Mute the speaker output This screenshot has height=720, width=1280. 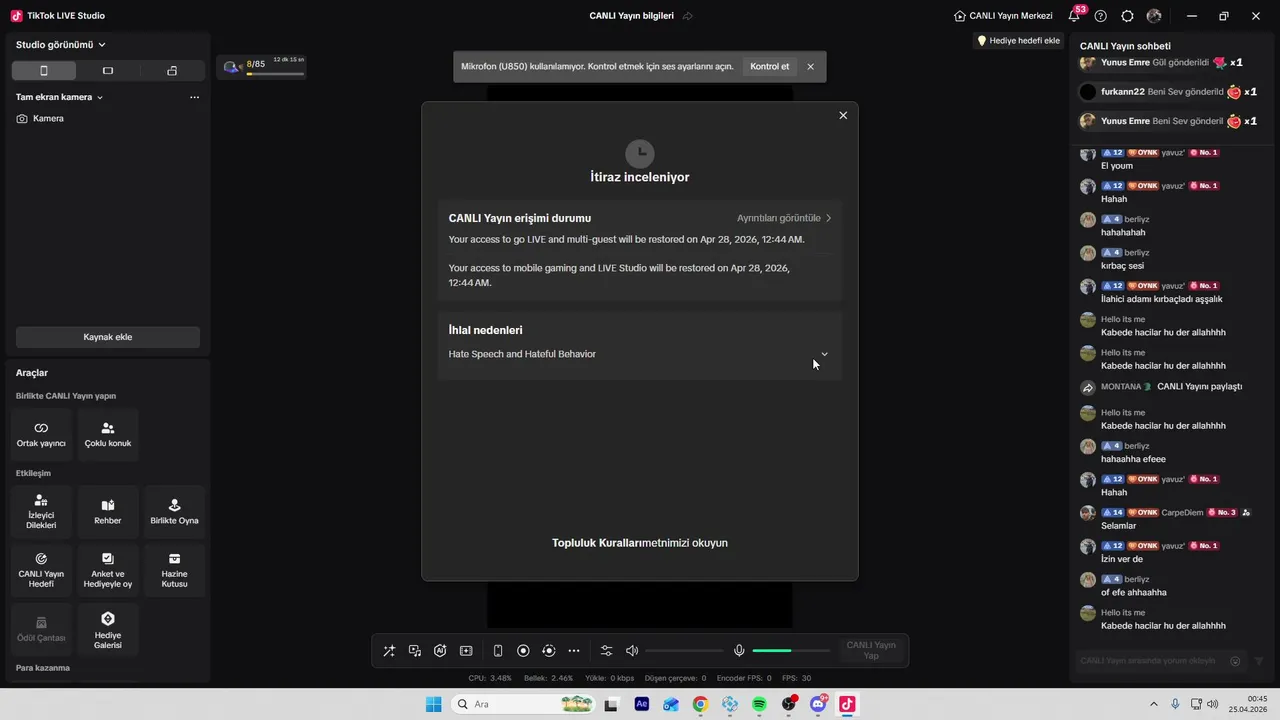(x=632, y=651)
